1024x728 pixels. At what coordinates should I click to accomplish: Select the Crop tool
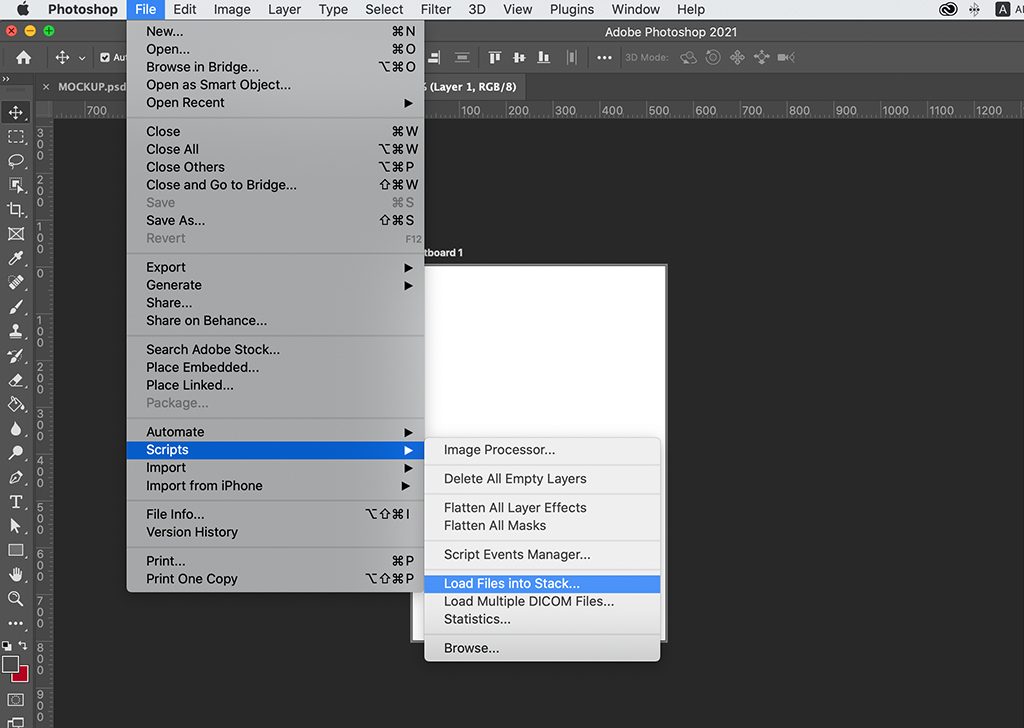[16, 209]
